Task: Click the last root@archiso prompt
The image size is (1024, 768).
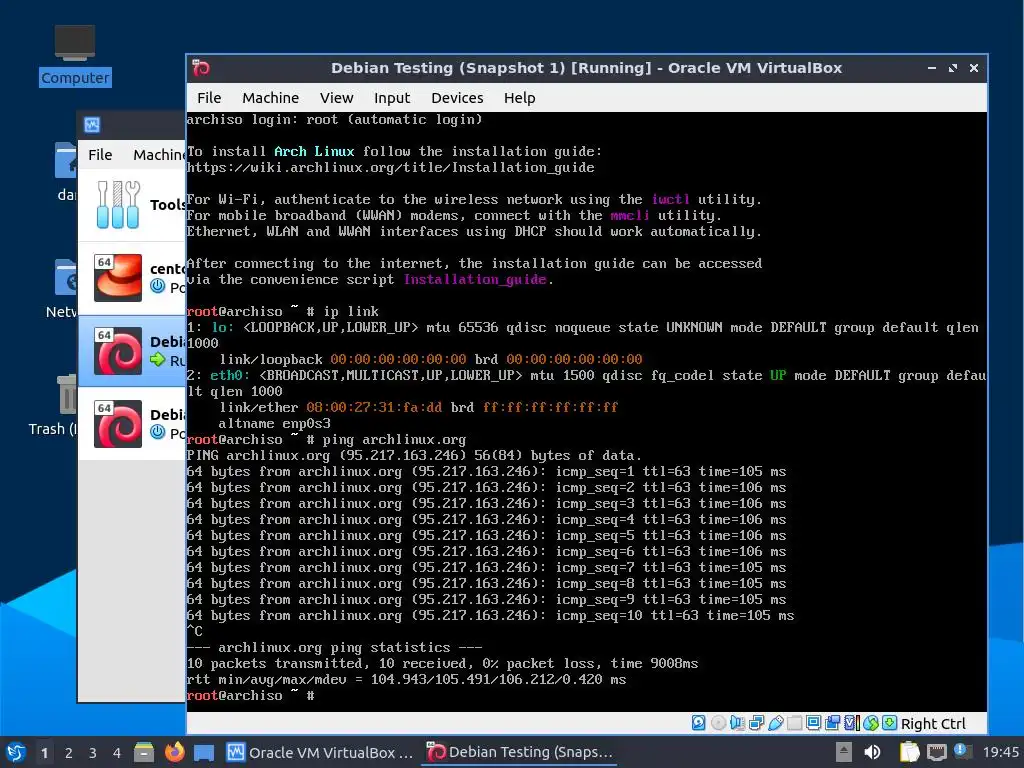Action: click(x=251, y=696)
